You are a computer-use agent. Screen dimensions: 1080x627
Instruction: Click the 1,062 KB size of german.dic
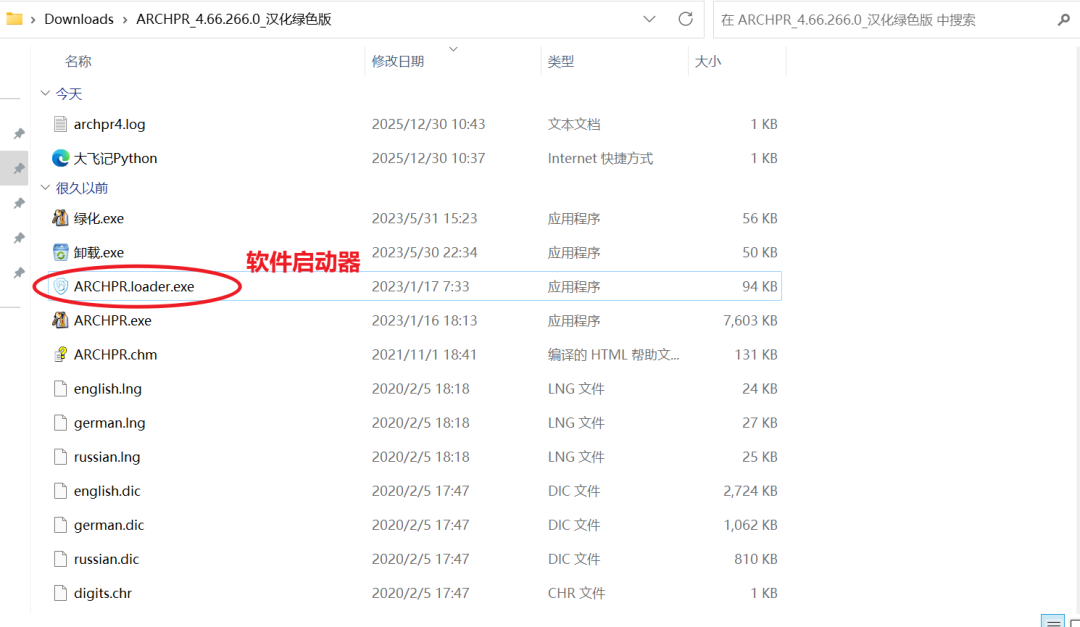tap(750, 525)
